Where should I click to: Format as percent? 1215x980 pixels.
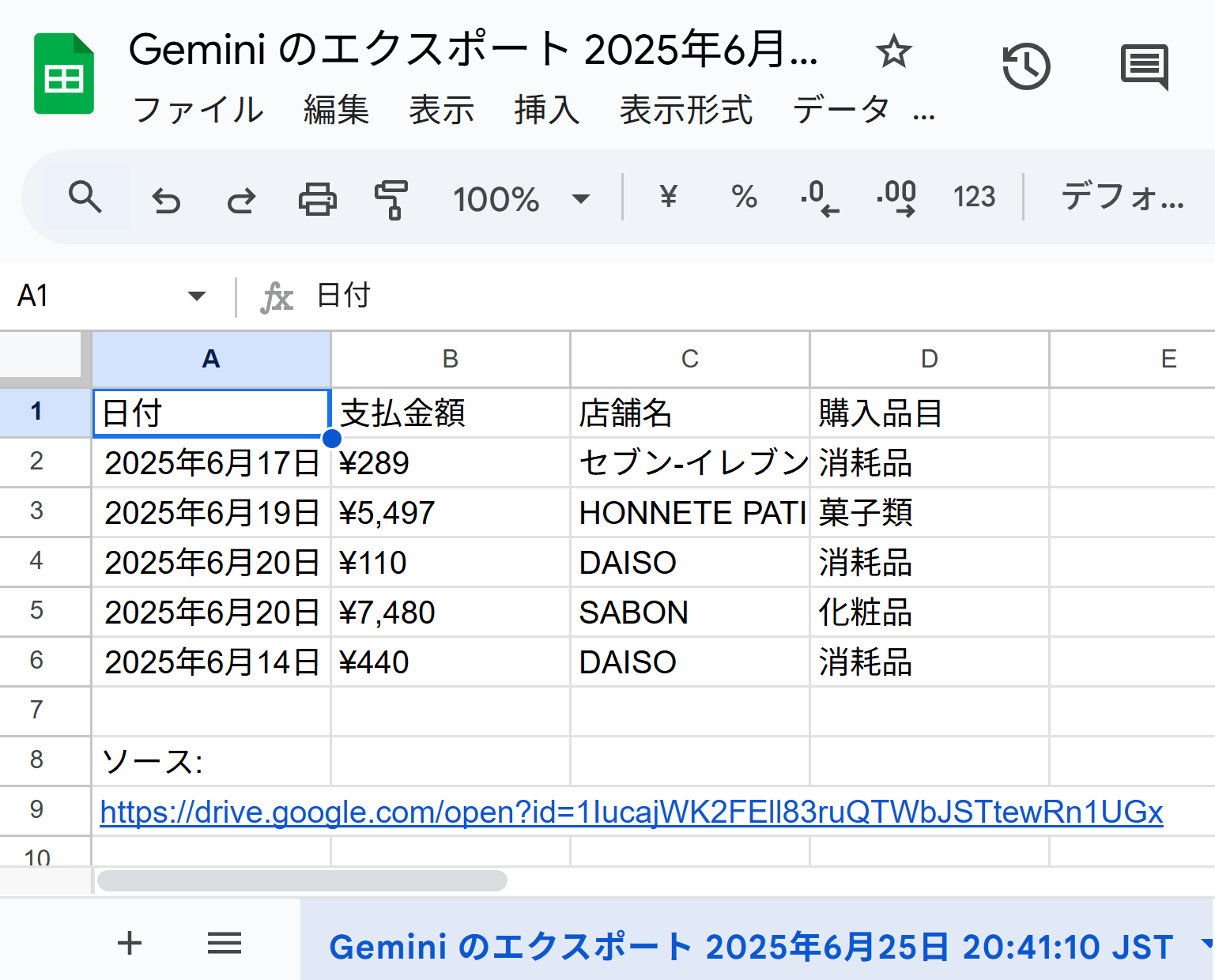point(744,196)
